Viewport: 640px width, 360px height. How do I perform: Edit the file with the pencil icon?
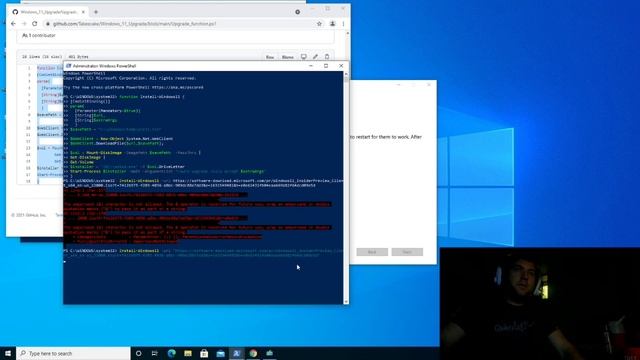(x=315, y=57)
